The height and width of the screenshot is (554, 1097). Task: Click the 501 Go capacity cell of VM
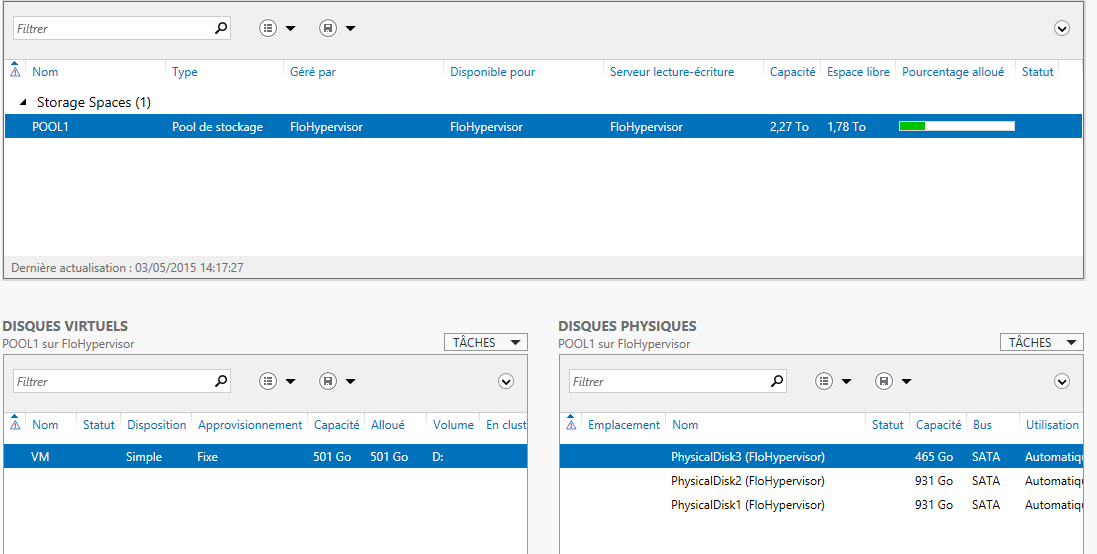(332, 457)
